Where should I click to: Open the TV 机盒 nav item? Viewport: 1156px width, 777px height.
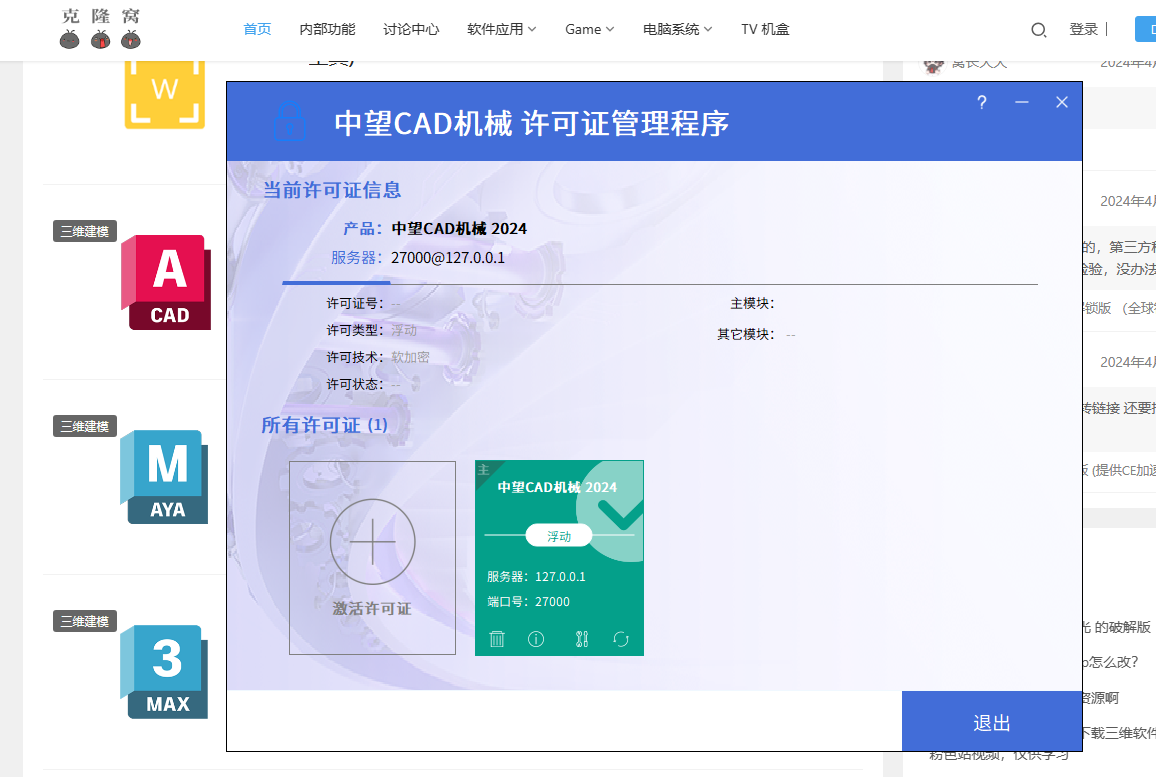[x=765, y=29]
